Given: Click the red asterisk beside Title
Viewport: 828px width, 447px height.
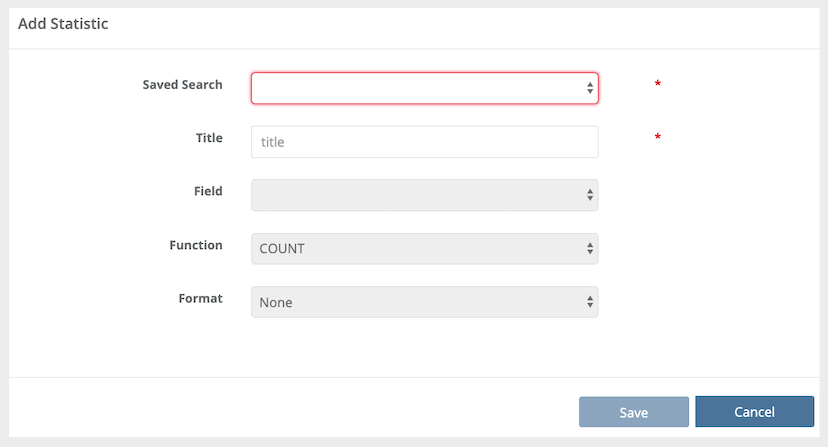Looking at the screenshot, I should point(657,138).
